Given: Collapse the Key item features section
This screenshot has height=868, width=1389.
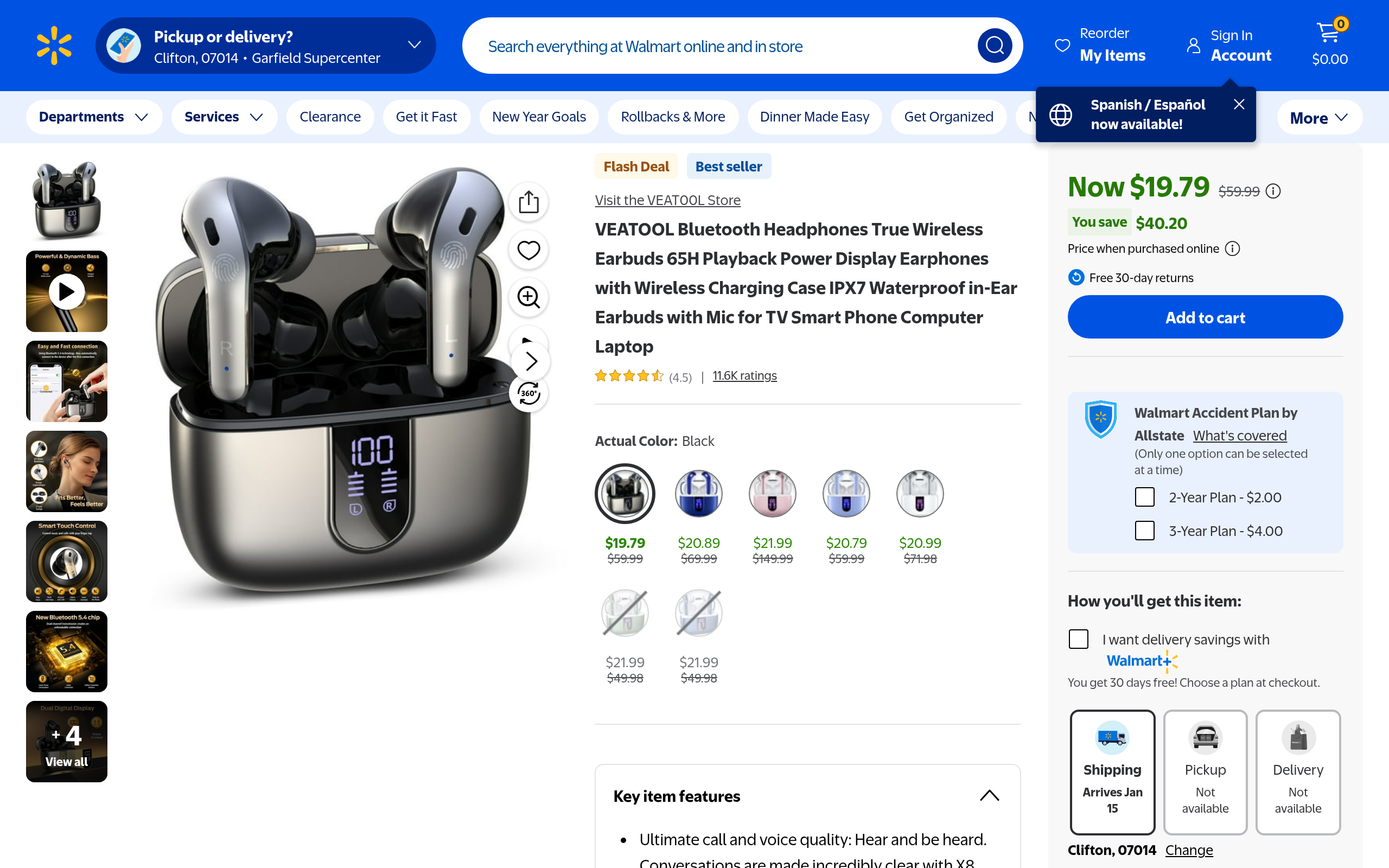Looking at the screenshot, I should [989, 796].
